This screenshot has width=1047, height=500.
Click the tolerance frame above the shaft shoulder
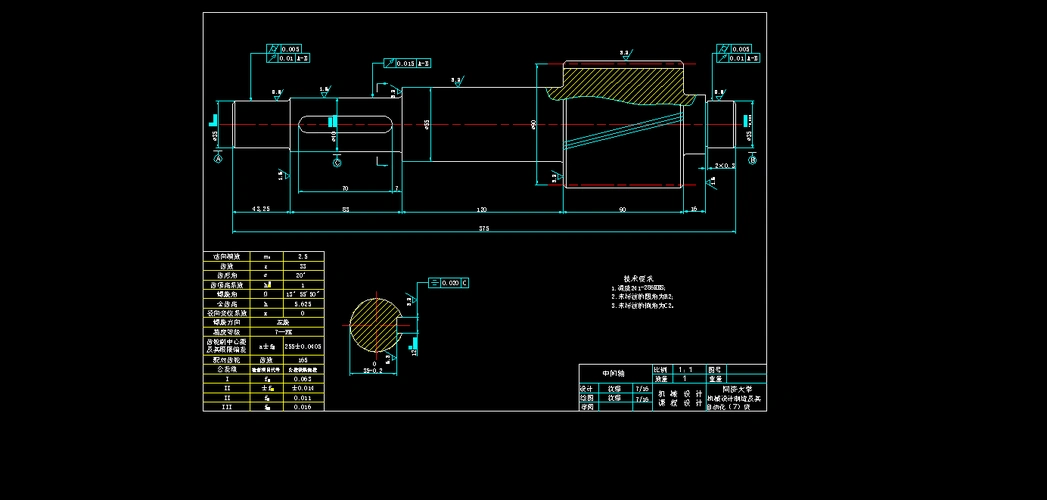(407, 63)
